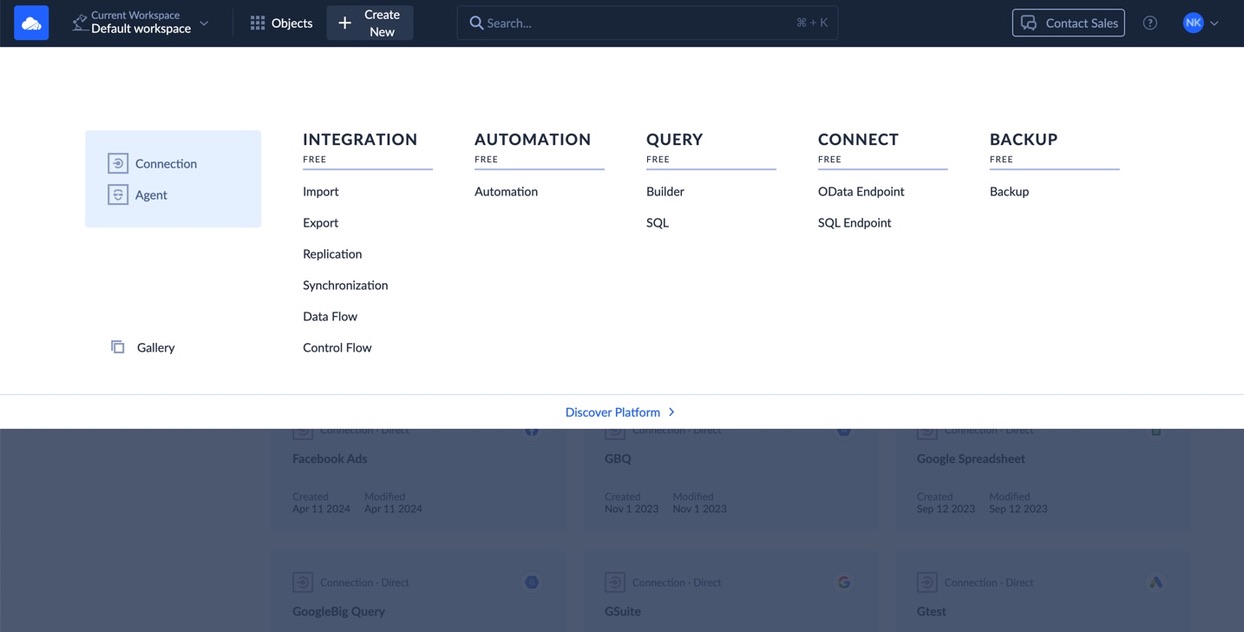Click the Contact Sales button

click(x=1068, y=23)
